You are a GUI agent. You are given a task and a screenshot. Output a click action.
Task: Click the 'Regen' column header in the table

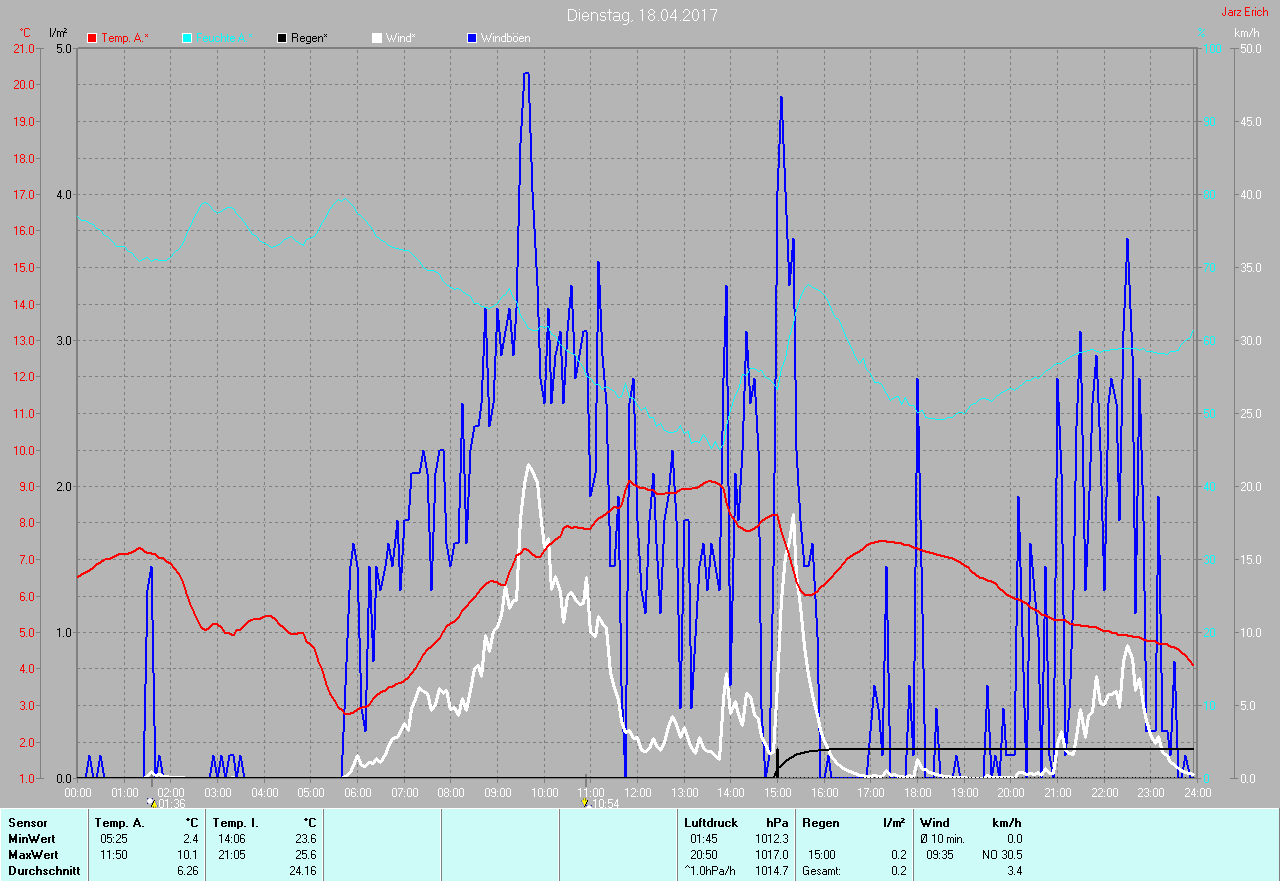coord(820,823)
